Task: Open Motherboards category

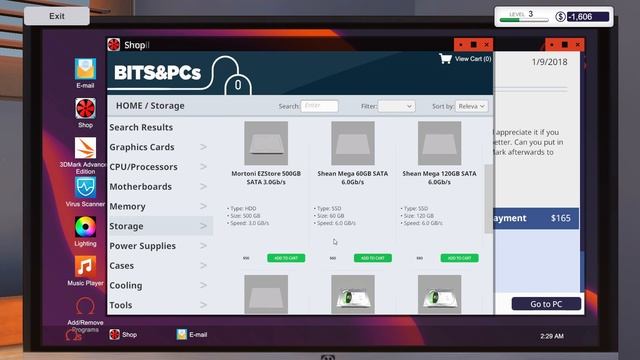Action: coord(159,187)
